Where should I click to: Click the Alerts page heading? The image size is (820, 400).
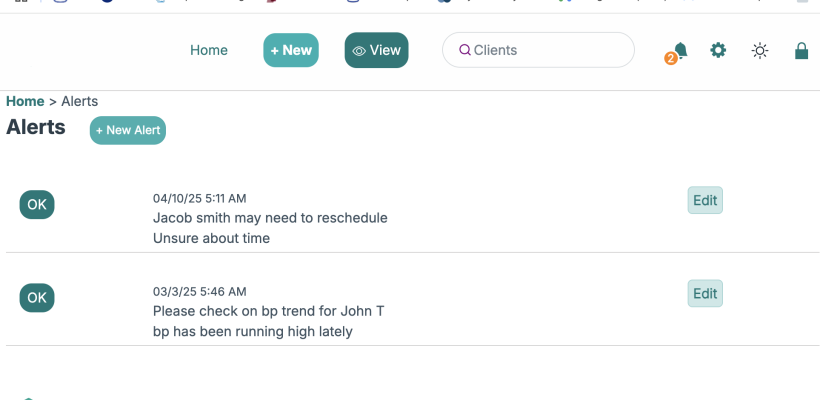(36, 127)
